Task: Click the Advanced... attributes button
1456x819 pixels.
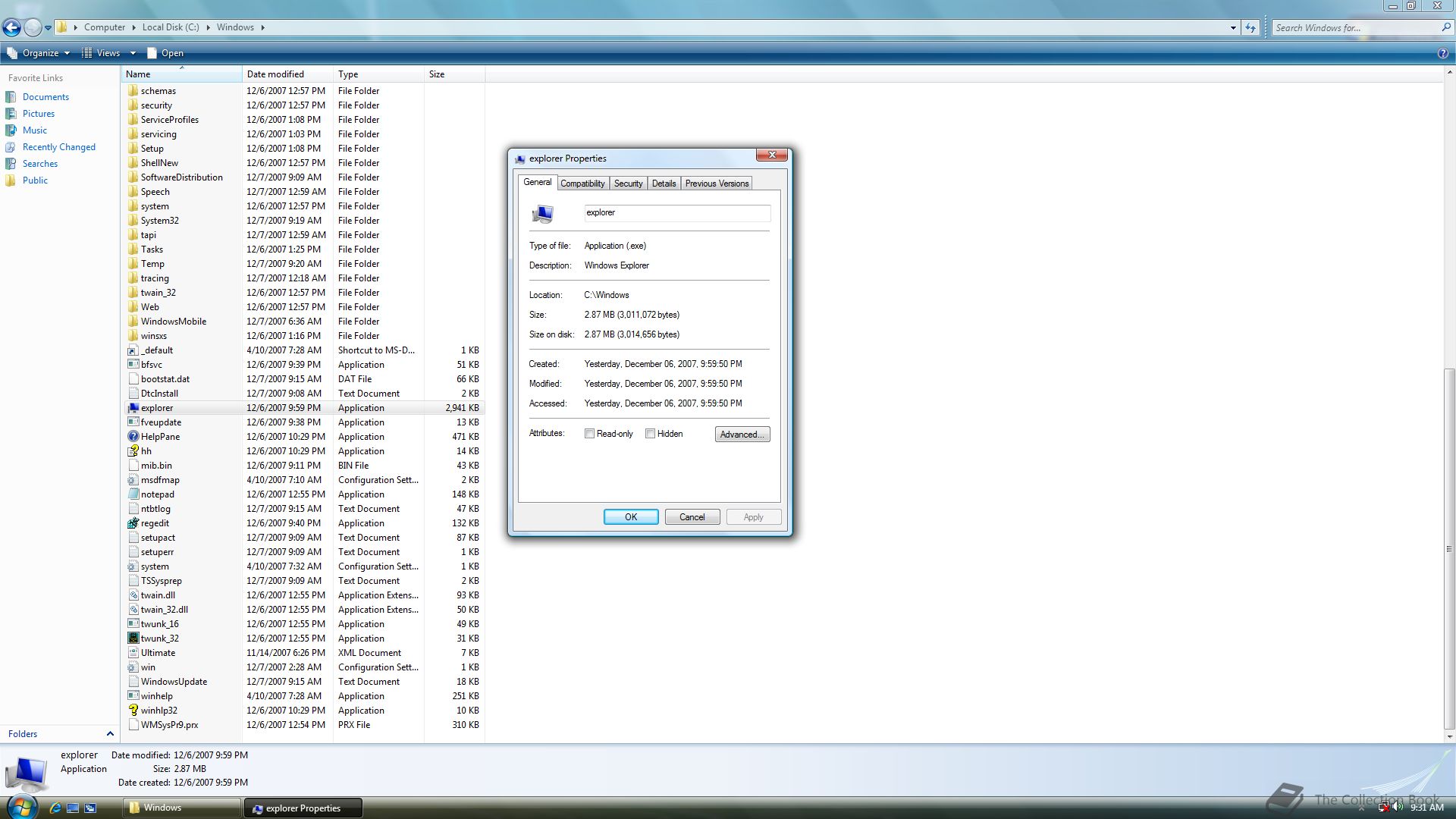Action: click(742, 435)
